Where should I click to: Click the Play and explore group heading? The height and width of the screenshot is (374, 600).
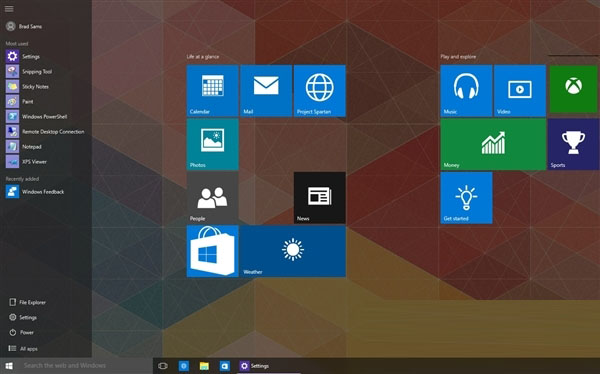(x=458, y=57)
